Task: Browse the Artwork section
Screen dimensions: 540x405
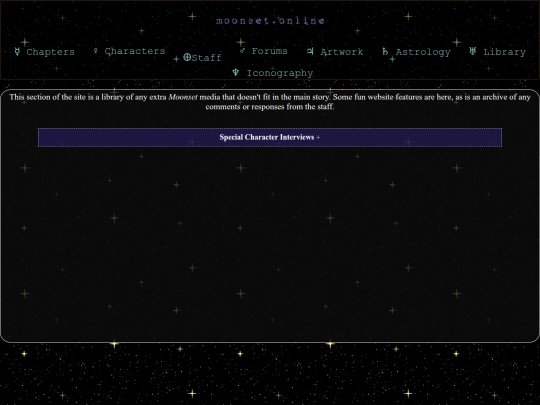Action: pos(342,52)
